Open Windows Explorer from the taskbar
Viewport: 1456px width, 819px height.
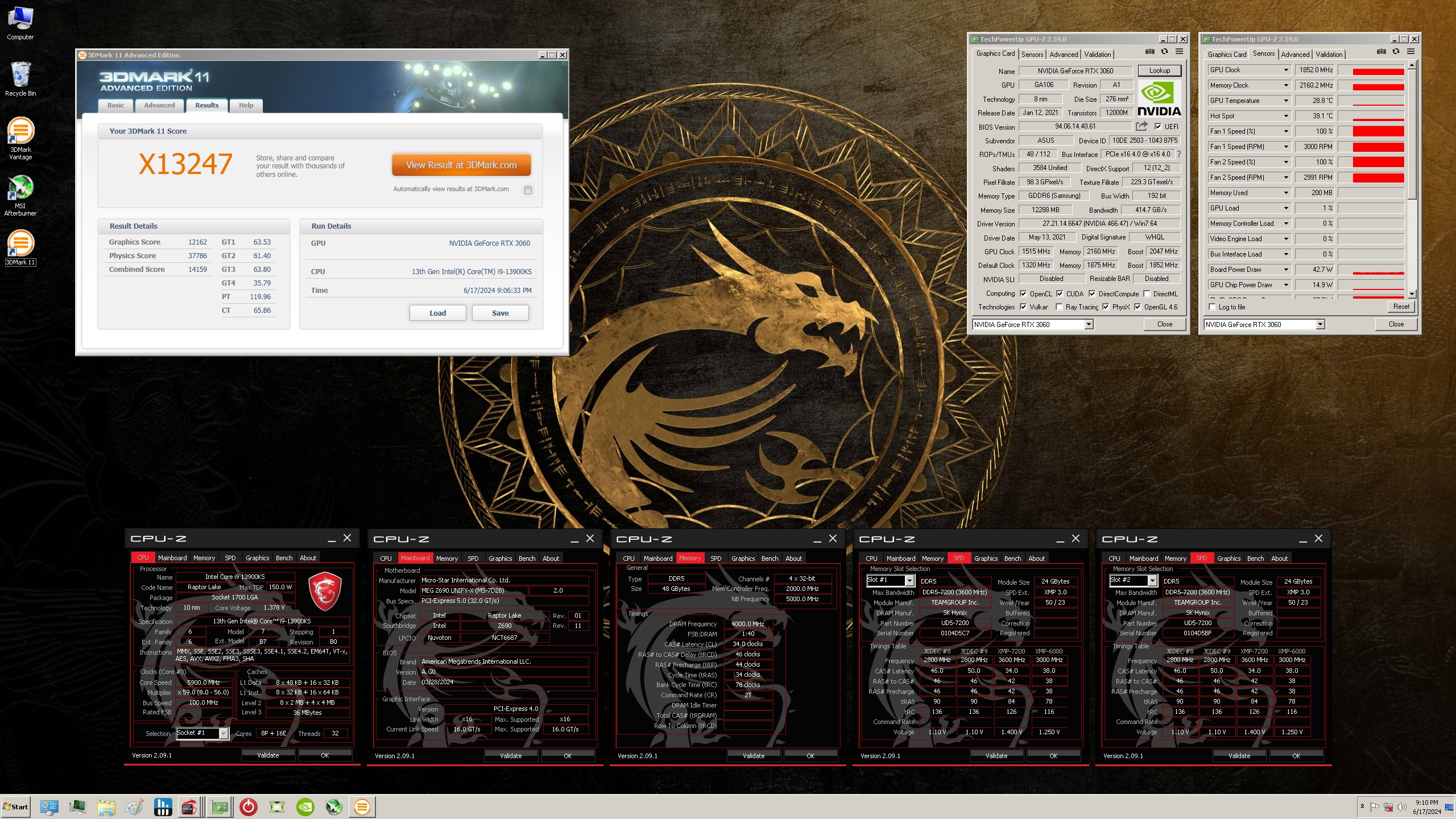(106, 807)
